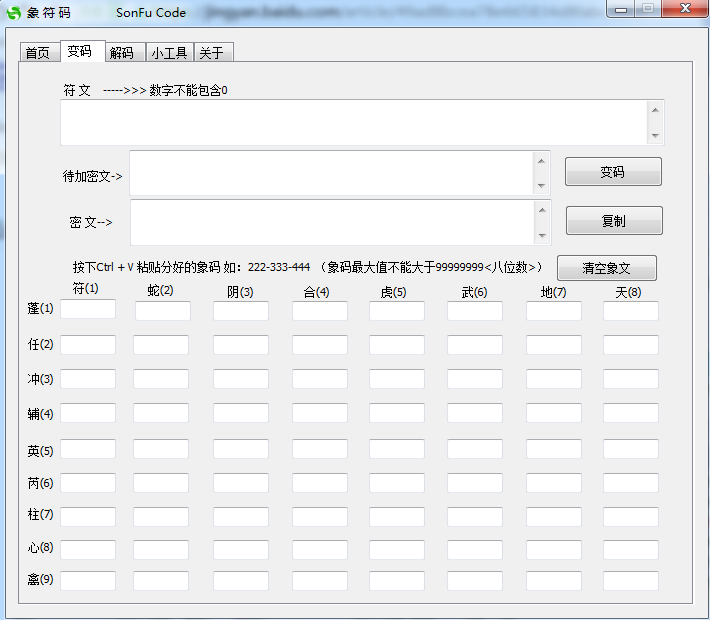Click the 复制 button
This screenshot has width=710, height=620.
(613, 221)
